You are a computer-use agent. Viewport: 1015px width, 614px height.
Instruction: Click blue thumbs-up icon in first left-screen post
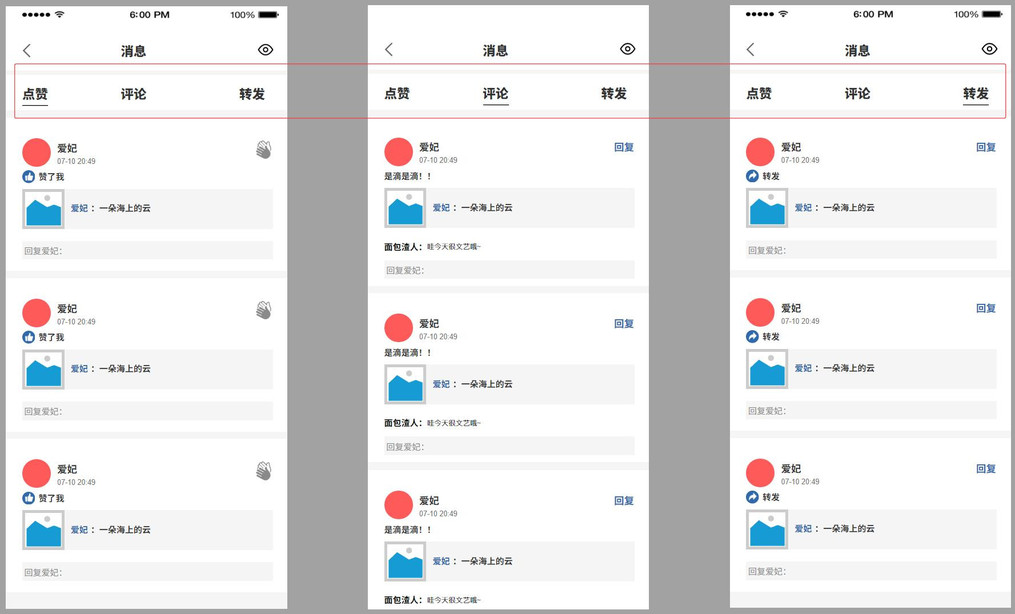tap(29, 177)
